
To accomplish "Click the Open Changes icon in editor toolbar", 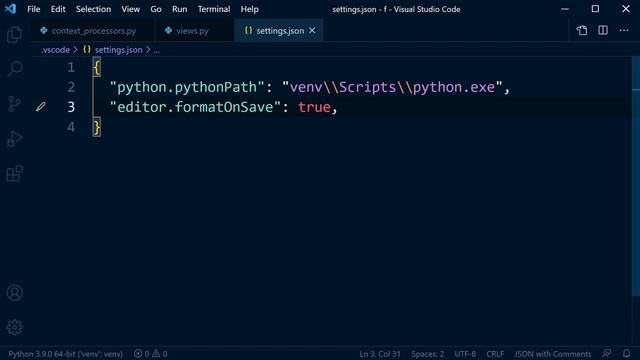I will [582, 30].
